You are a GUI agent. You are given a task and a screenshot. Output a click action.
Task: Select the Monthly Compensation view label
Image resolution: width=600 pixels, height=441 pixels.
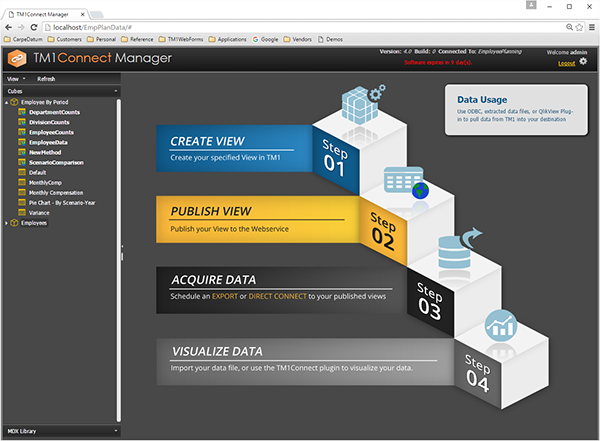coord(56,193)
